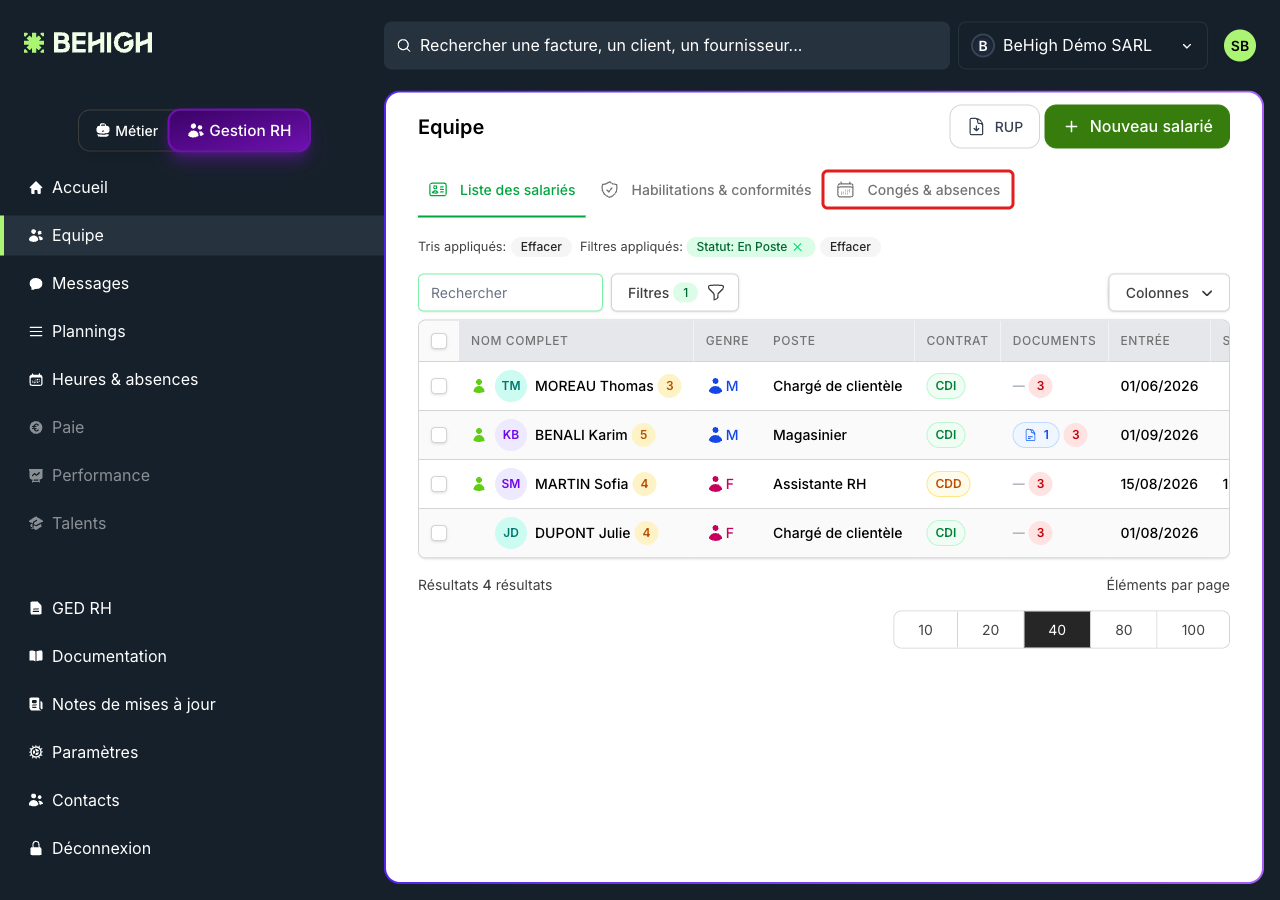
Task: Click the KB avatar for BENALI Karim
Action: pos(511,435)
